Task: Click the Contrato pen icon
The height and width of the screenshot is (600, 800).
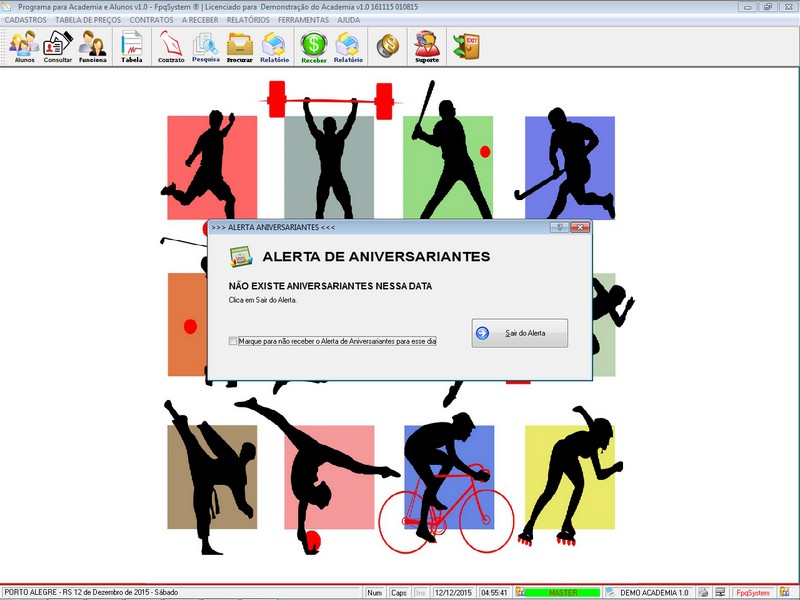Action: tap(171, 46)
